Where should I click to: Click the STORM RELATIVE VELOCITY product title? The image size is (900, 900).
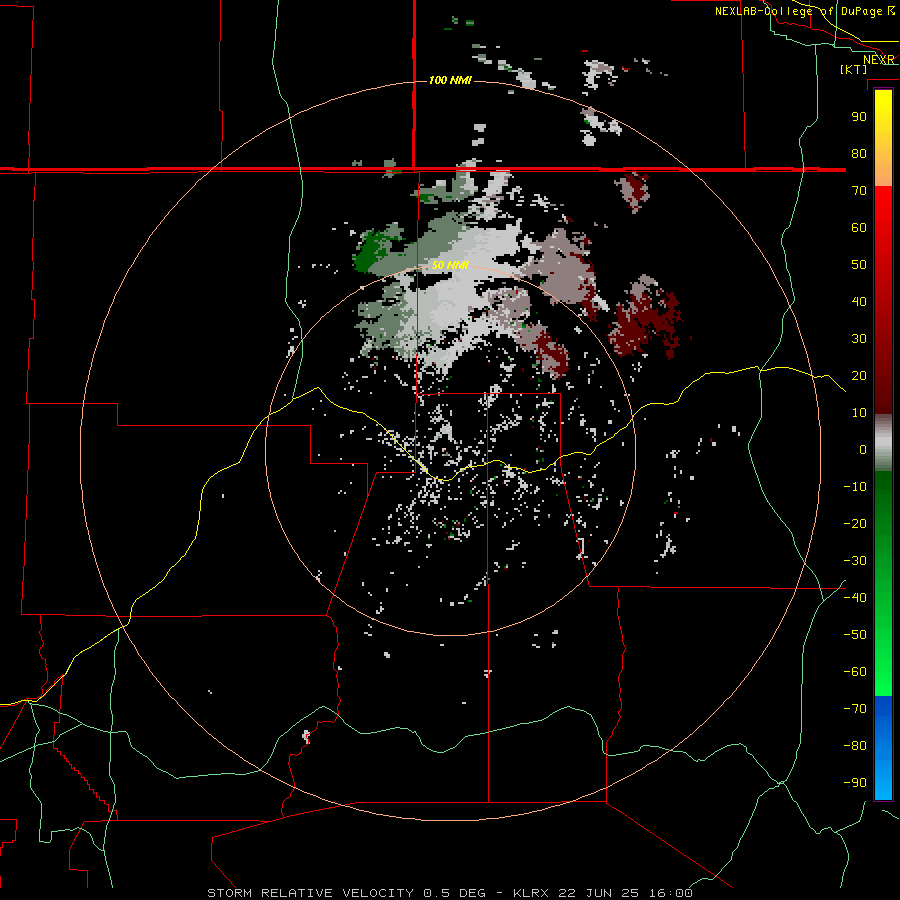310,893
